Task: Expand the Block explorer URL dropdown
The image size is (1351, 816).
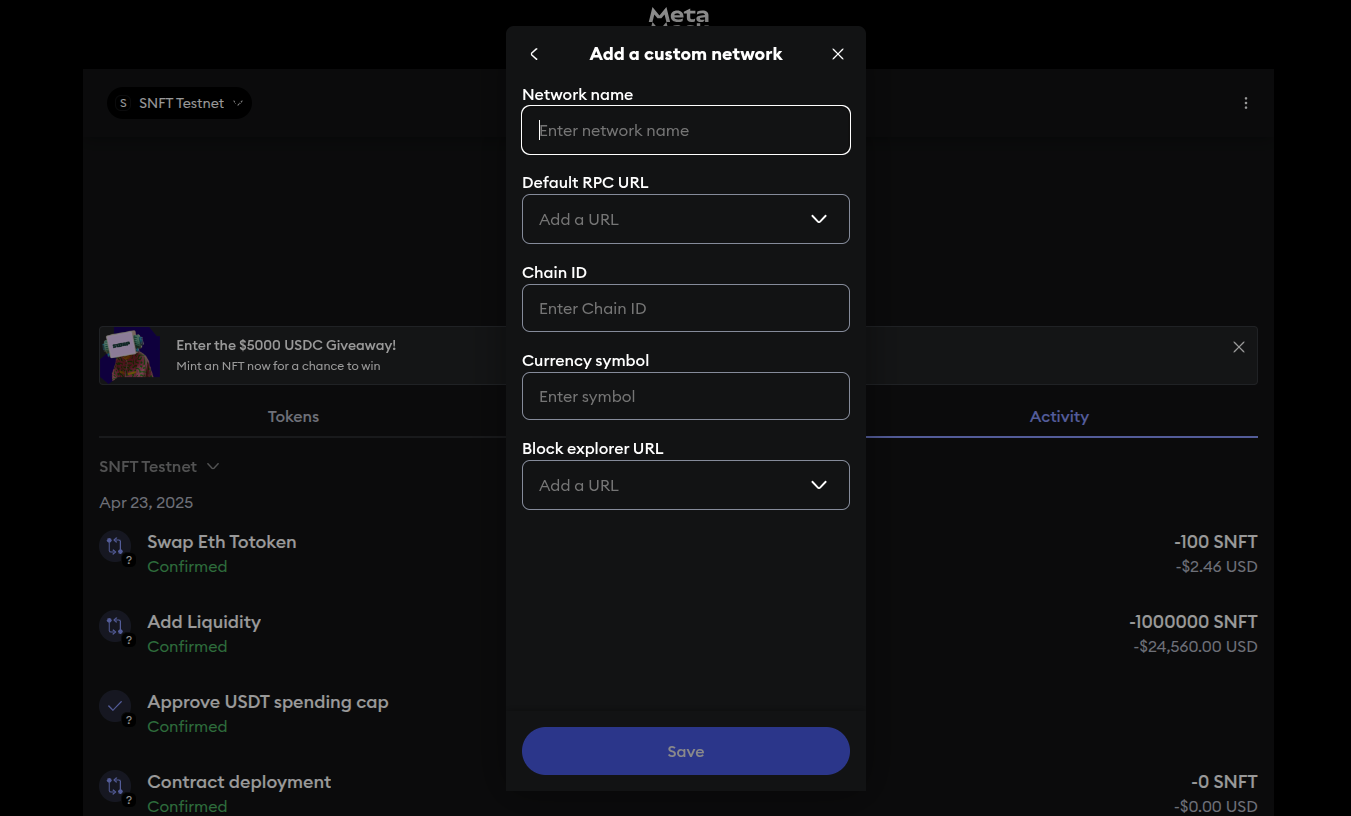Action: click(x=686, y=485)
